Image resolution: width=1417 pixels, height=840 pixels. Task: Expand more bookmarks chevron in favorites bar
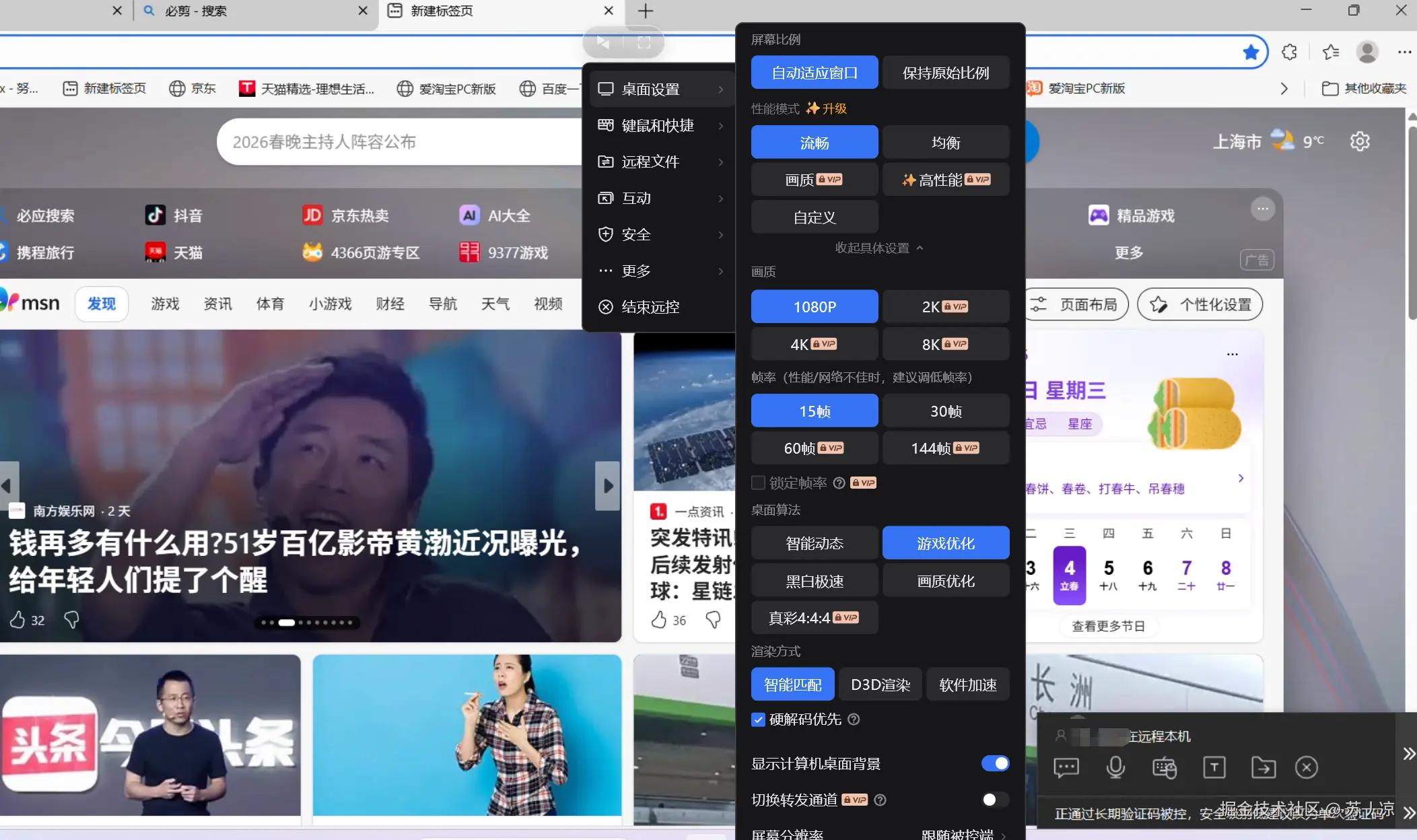(1284, 88)
